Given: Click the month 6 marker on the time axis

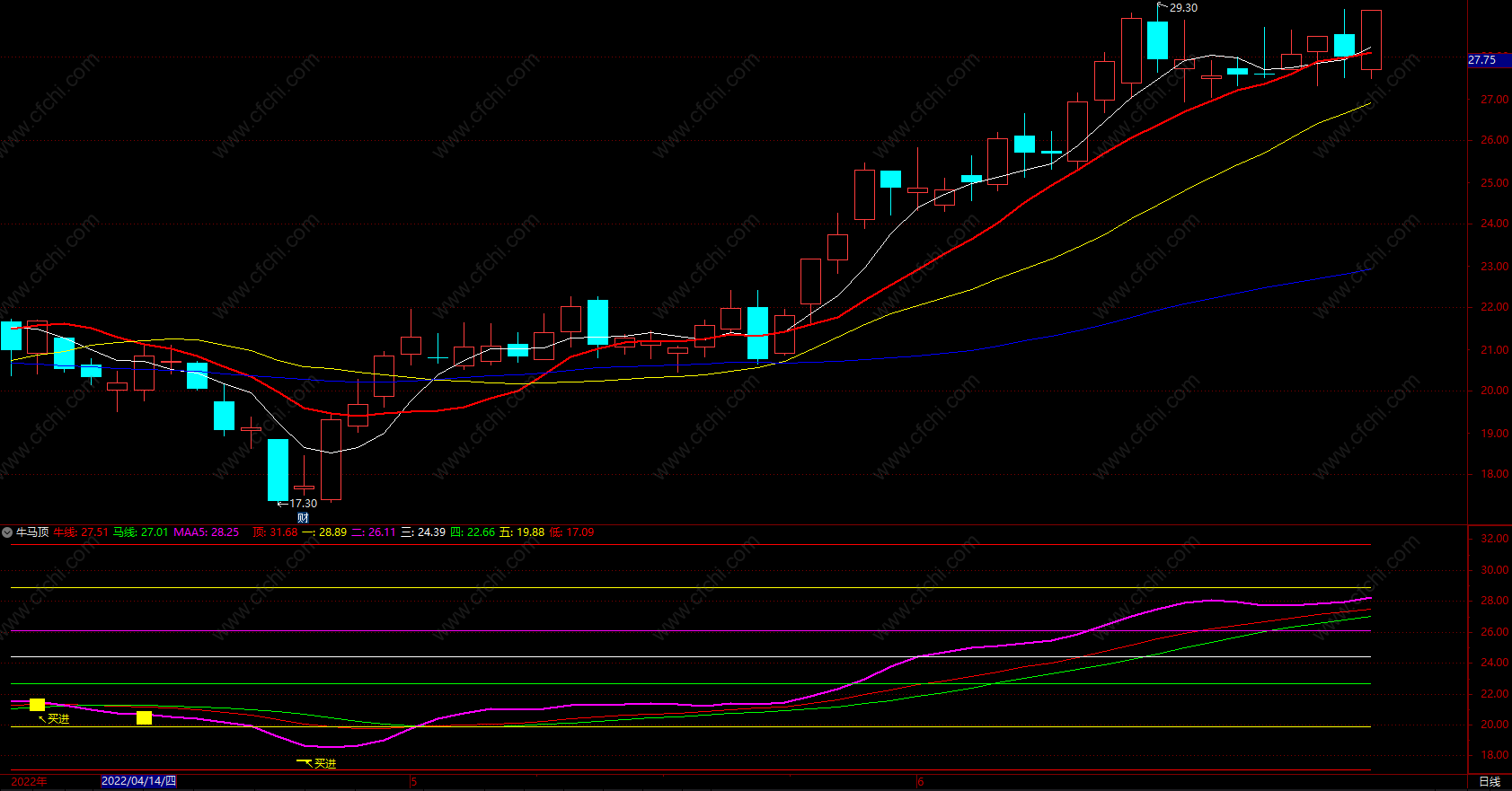Looking at the screenshot, I should pos(921,782).
